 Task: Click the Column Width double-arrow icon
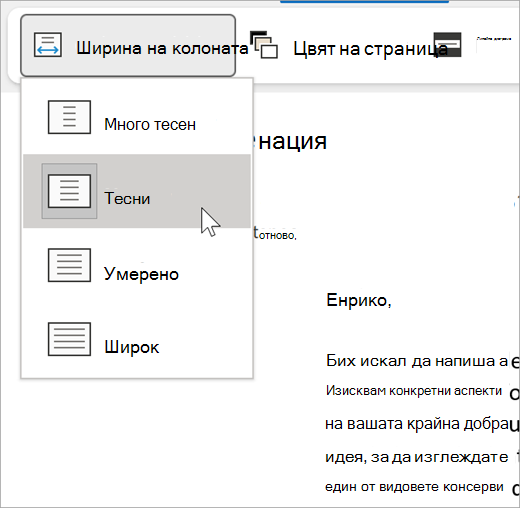48,45
